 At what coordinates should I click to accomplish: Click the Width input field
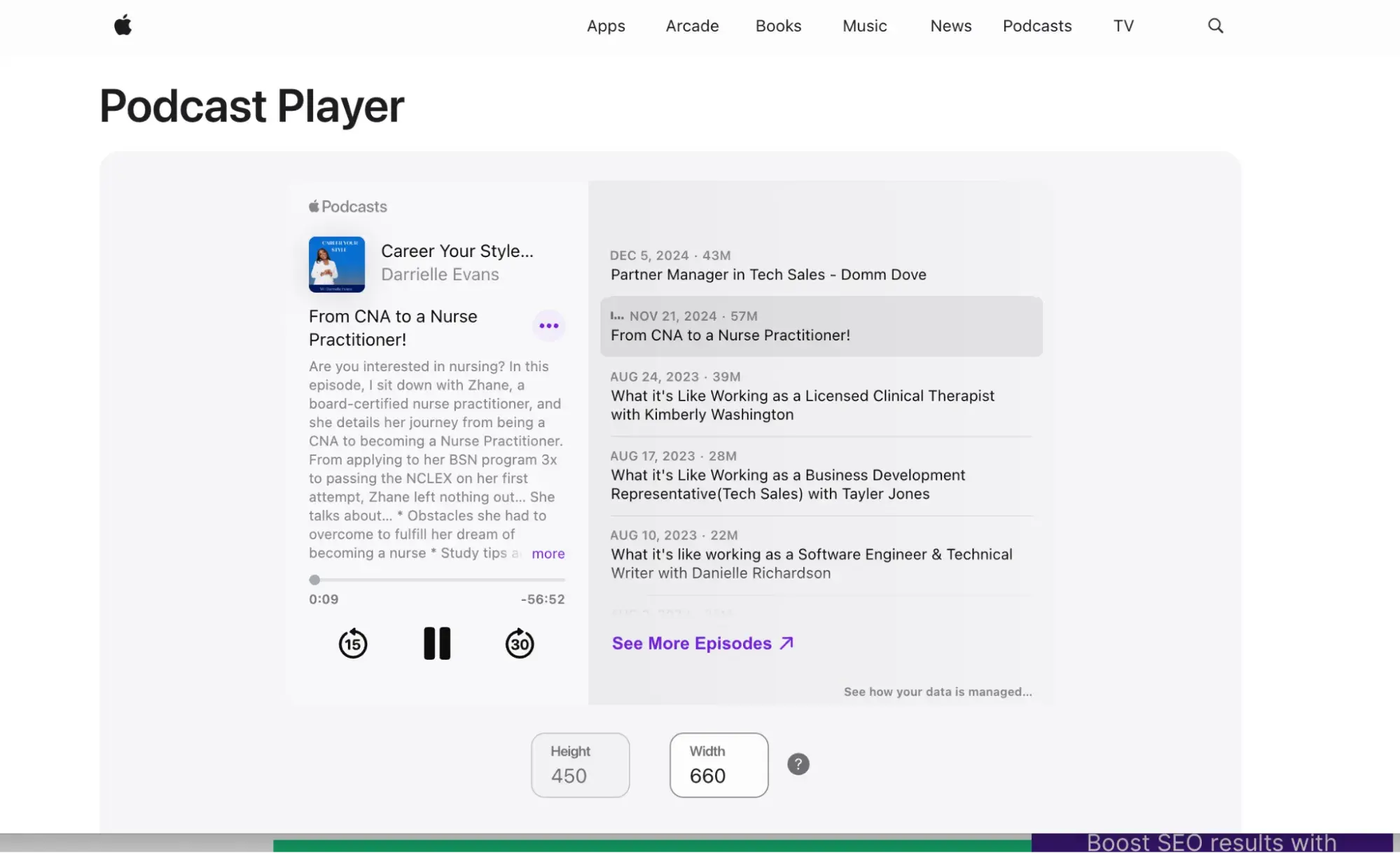(719, 765)
